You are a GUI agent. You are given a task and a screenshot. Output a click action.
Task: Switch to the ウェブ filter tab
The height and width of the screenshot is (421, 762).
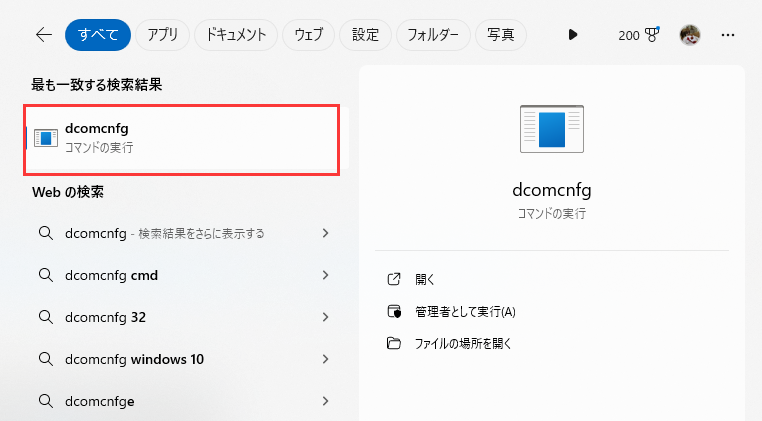pos(309,35)
